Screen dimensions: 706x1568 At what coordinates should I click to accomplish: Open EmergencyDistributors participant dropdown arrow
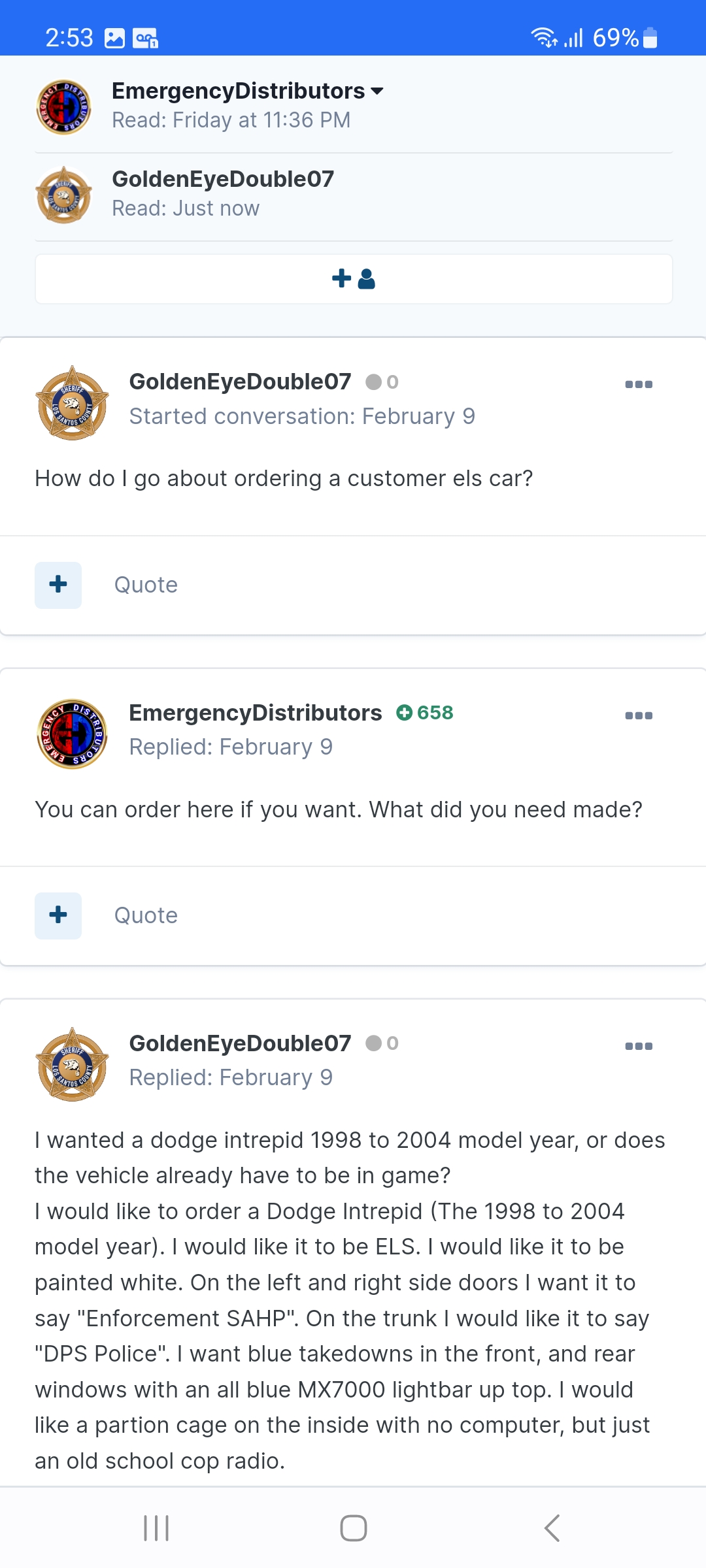pos(377,91)
